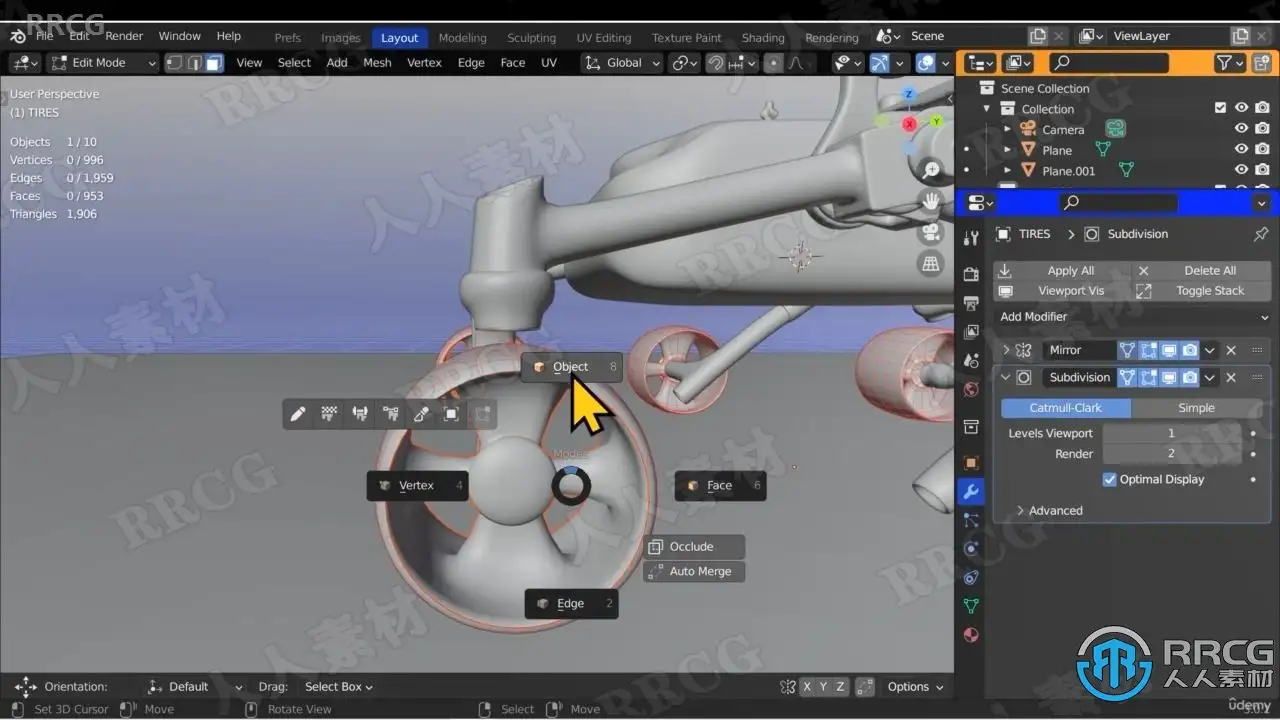1280x720 pixels.
Task: Select edge select mode icon in header
Action: tap(194, 62)
